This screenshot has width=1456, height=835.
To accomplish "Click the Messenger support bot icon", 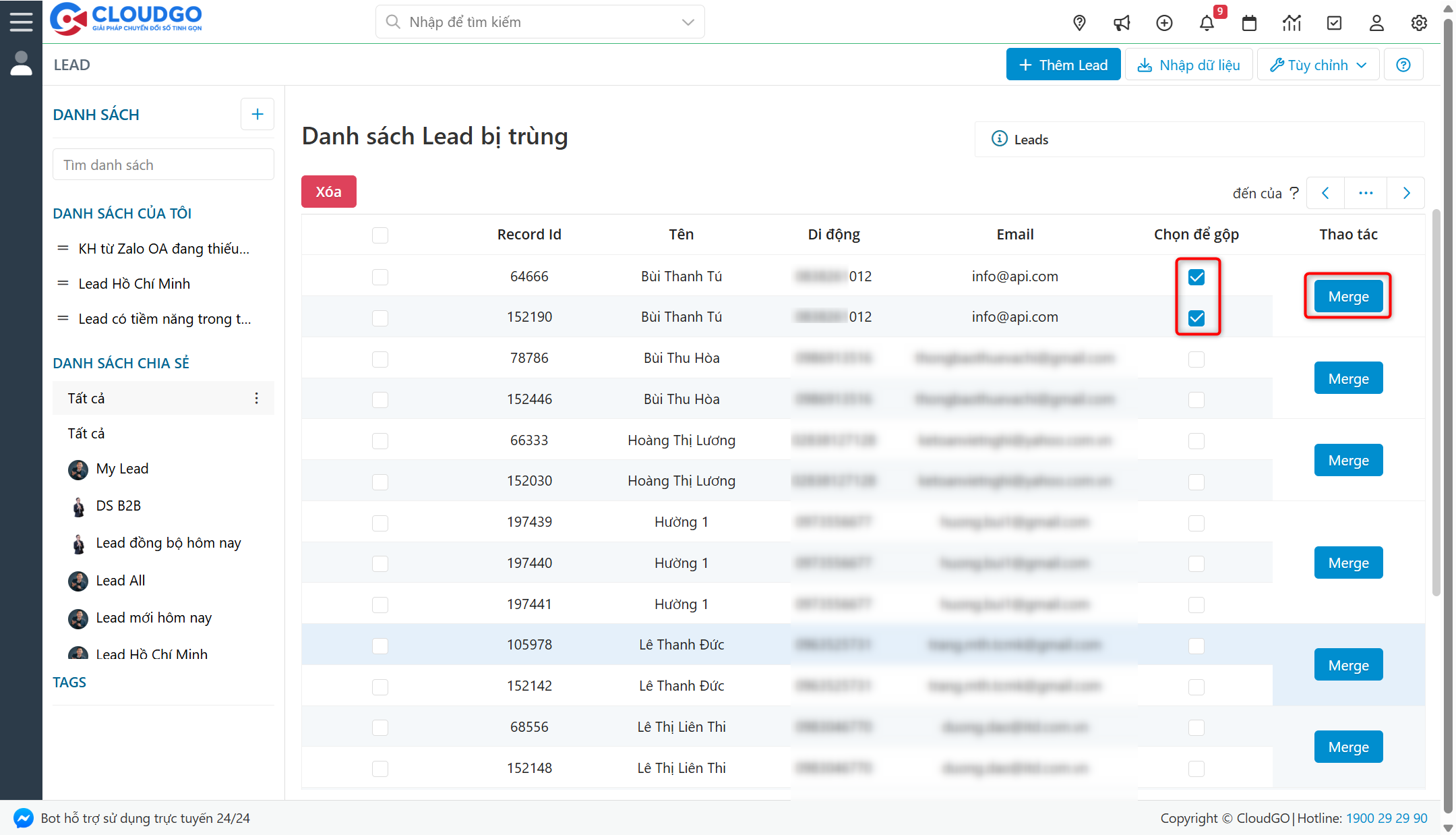I will (x=23, y=818).
